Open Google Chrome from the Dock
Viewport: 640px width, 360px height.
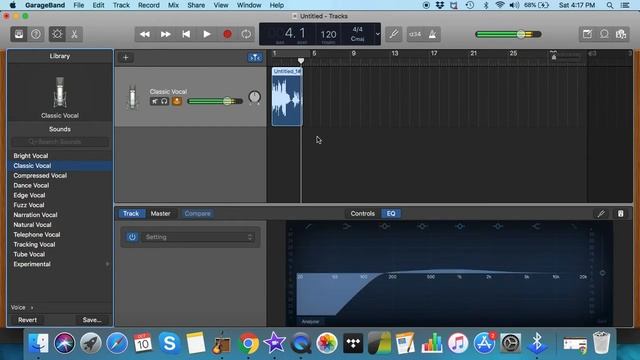click(248, 342)
